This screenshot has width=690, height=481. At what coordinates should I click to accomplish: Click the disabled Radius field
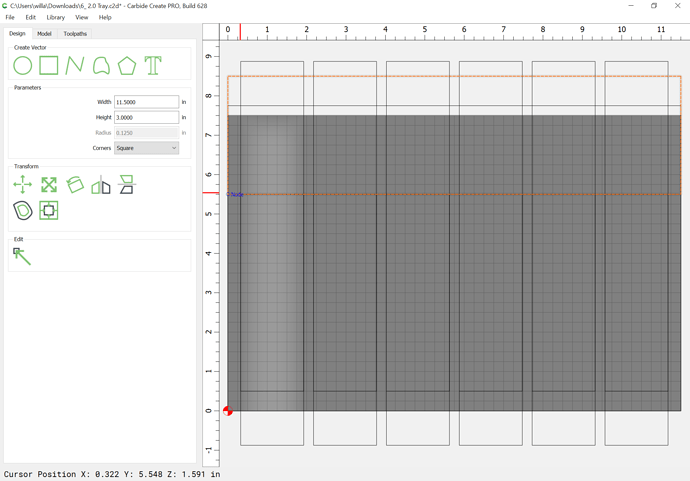[147, 132]
